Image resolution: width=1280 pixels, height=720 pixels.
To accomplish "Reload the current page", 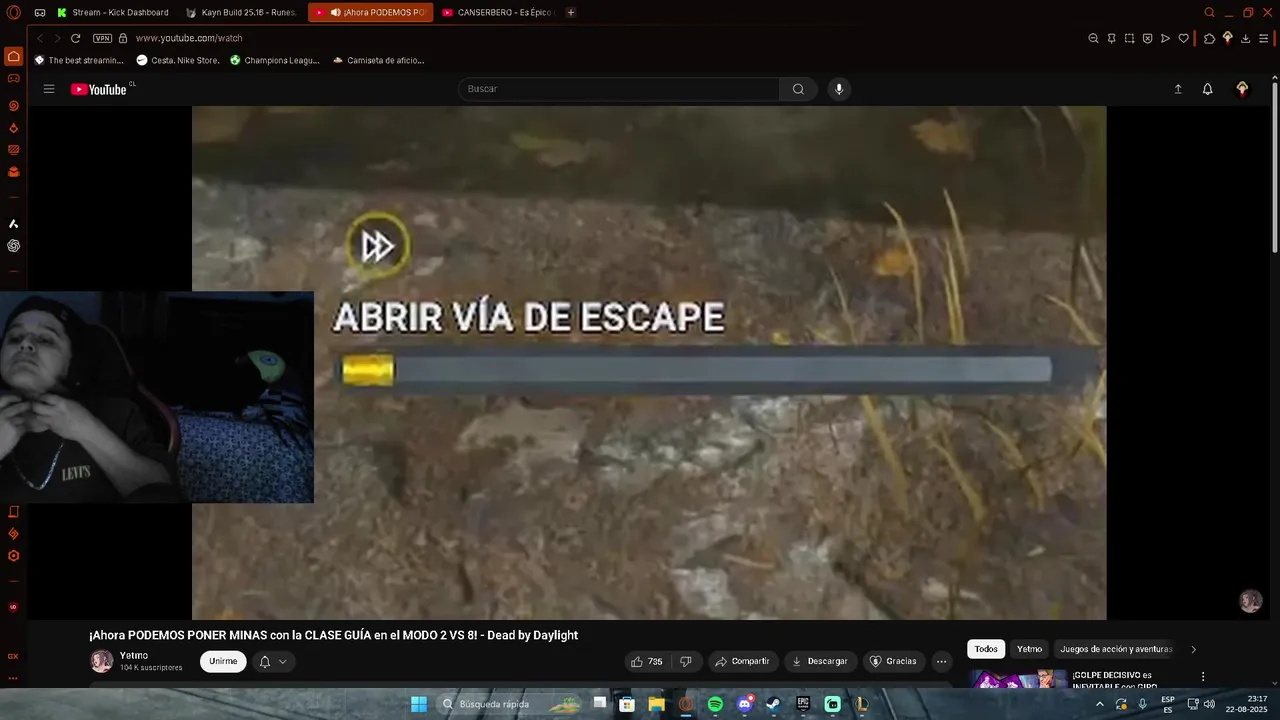I will click(75, 38).
